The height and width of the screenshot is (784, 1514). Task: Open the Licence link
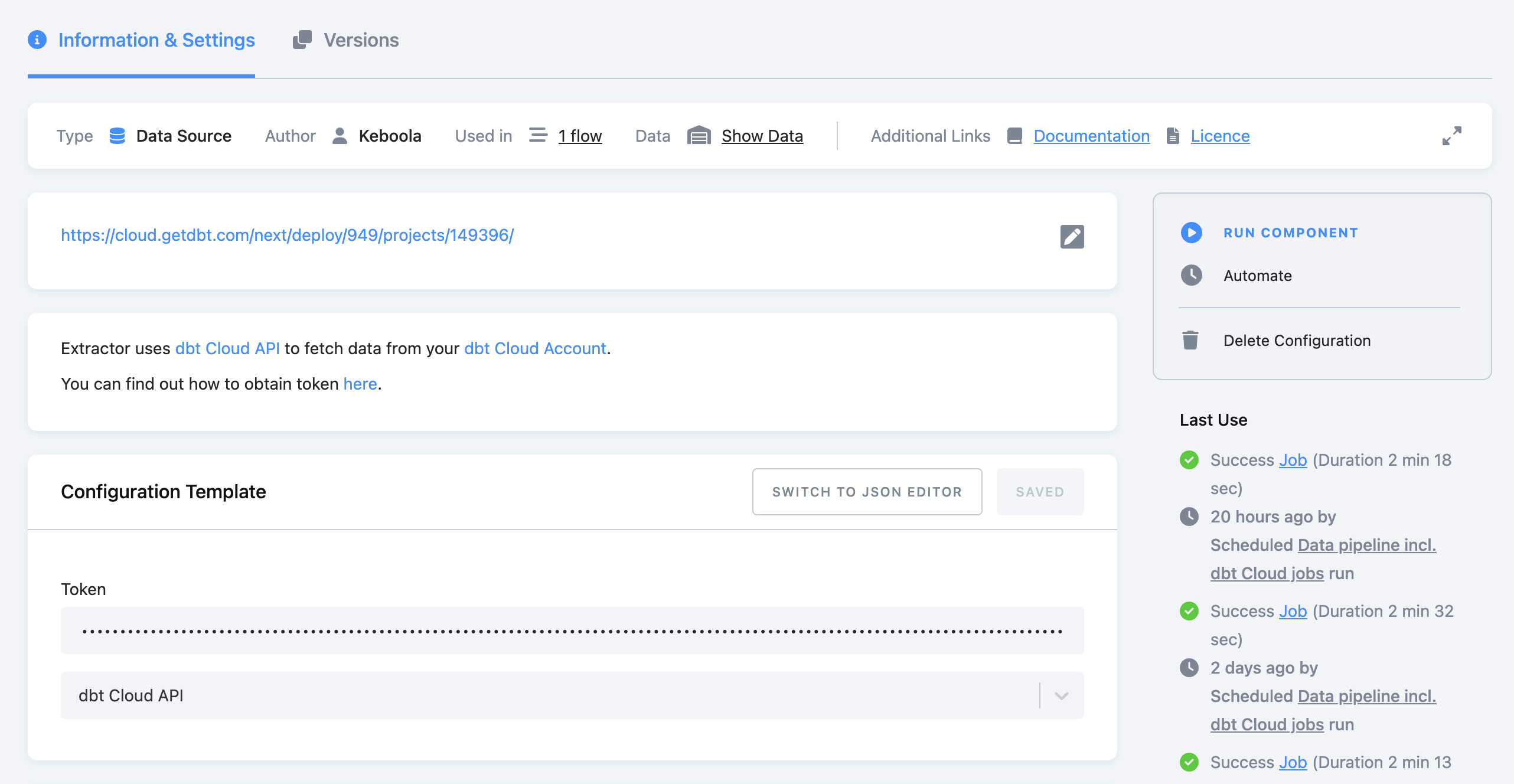click(1220, 136)
